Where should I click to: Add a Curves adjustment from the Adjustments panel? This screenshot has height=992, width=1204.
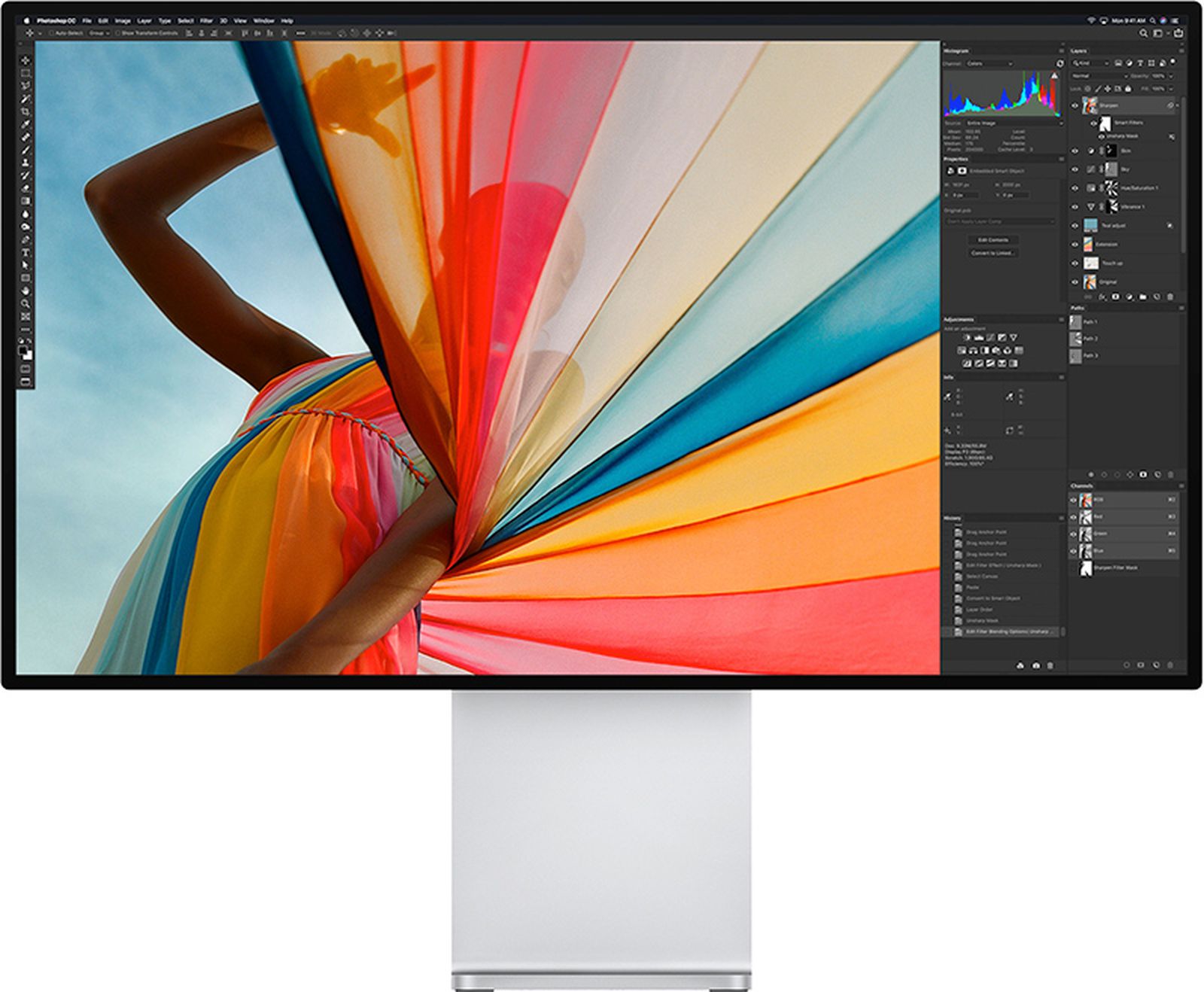click(x=991, y=338)
